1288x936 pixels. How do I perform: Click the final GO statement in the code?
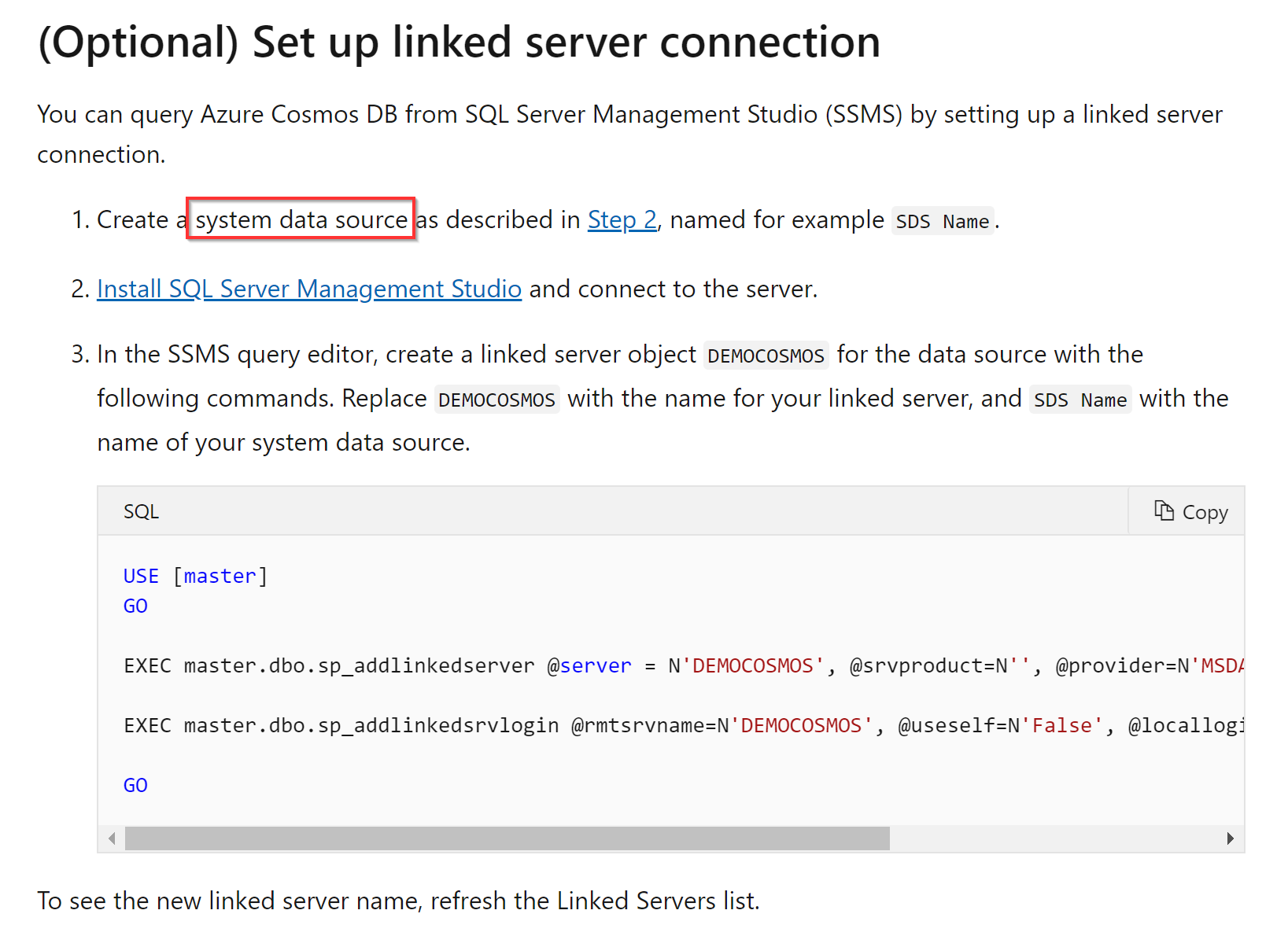click(x=135, y=784)
